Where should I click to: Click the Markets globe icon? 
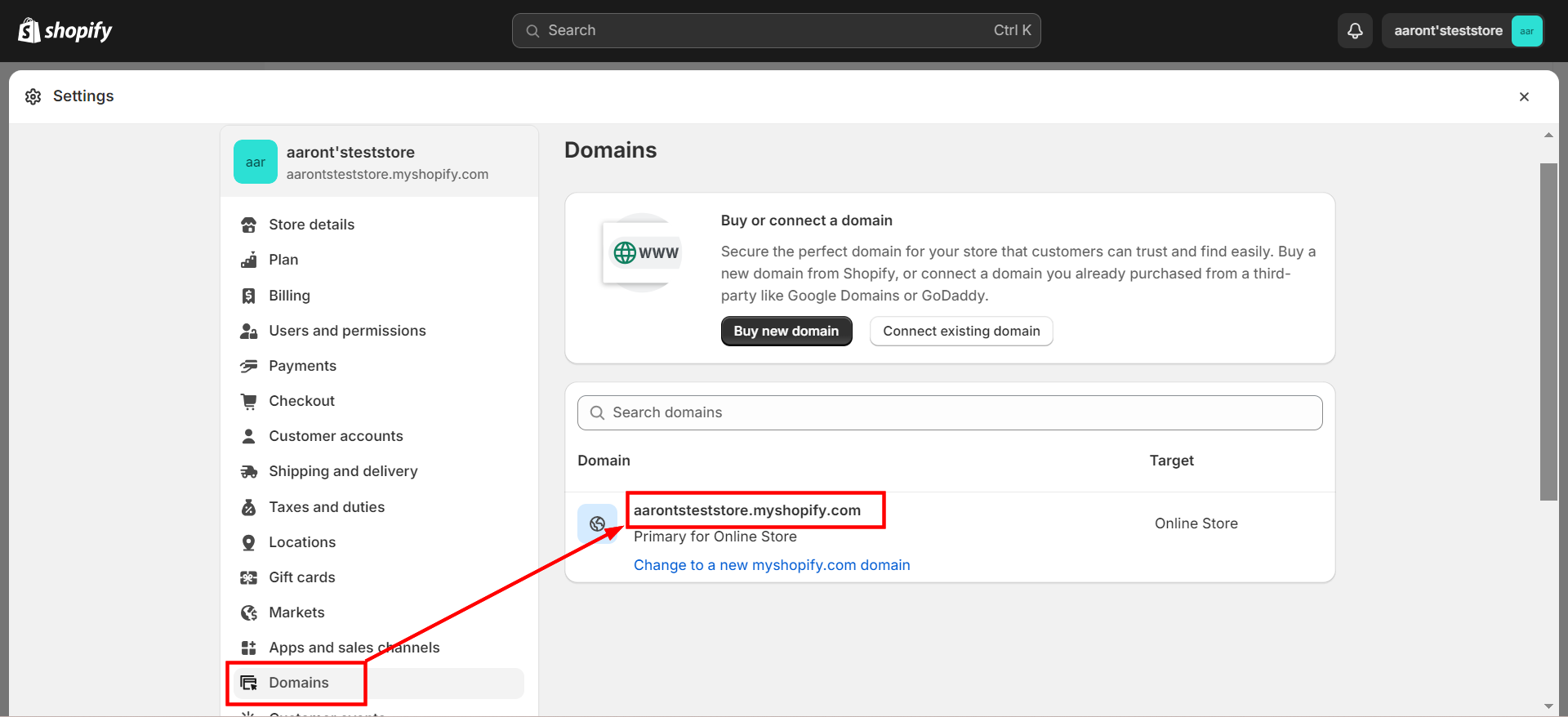[x=249, y=612]
